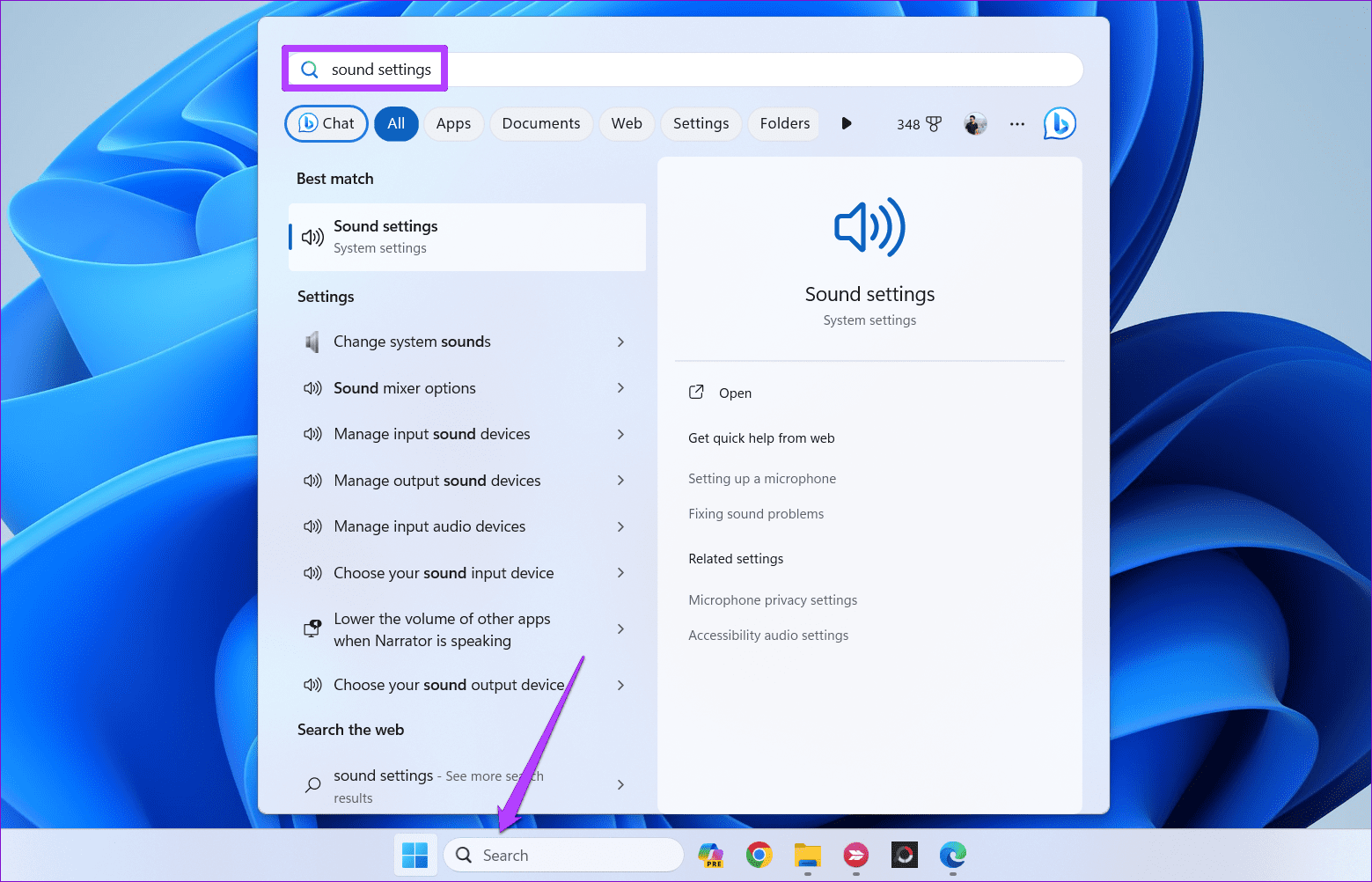Click the magnifier icon inside the search bar
The width and height of the screenshot is (1372, 882).
tap(309, 69)
